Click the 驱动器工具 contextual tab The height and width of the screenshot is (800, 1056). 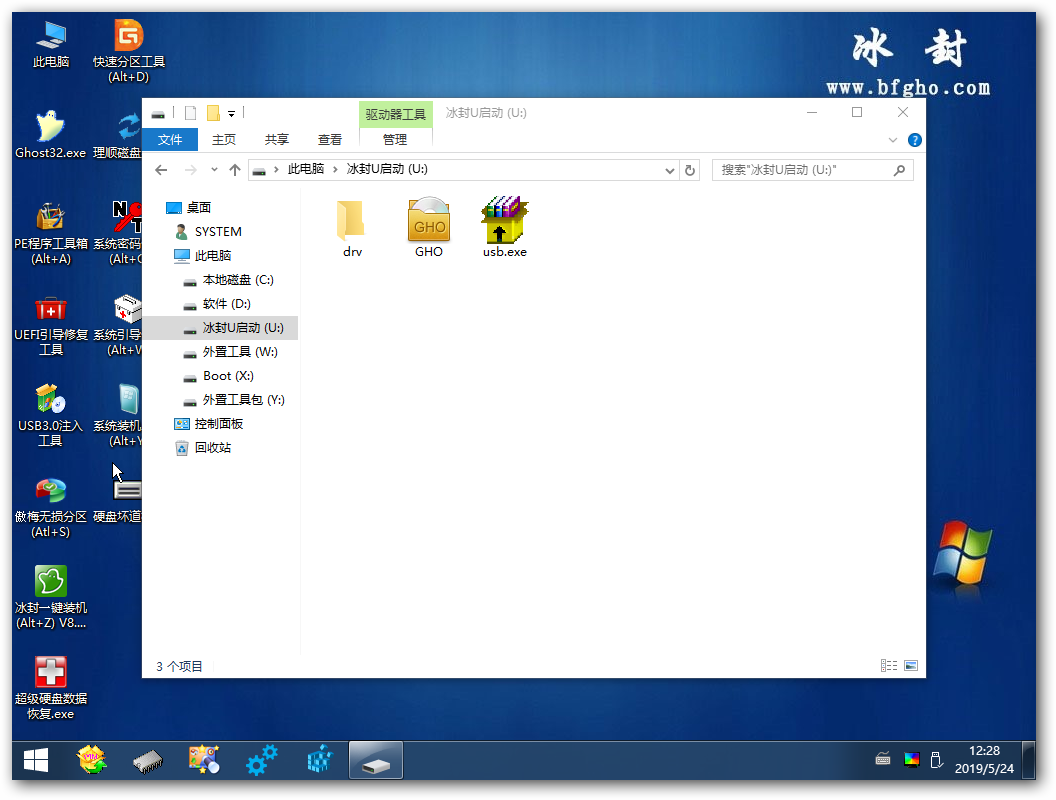pyautogui.click(x=395, y=114)
